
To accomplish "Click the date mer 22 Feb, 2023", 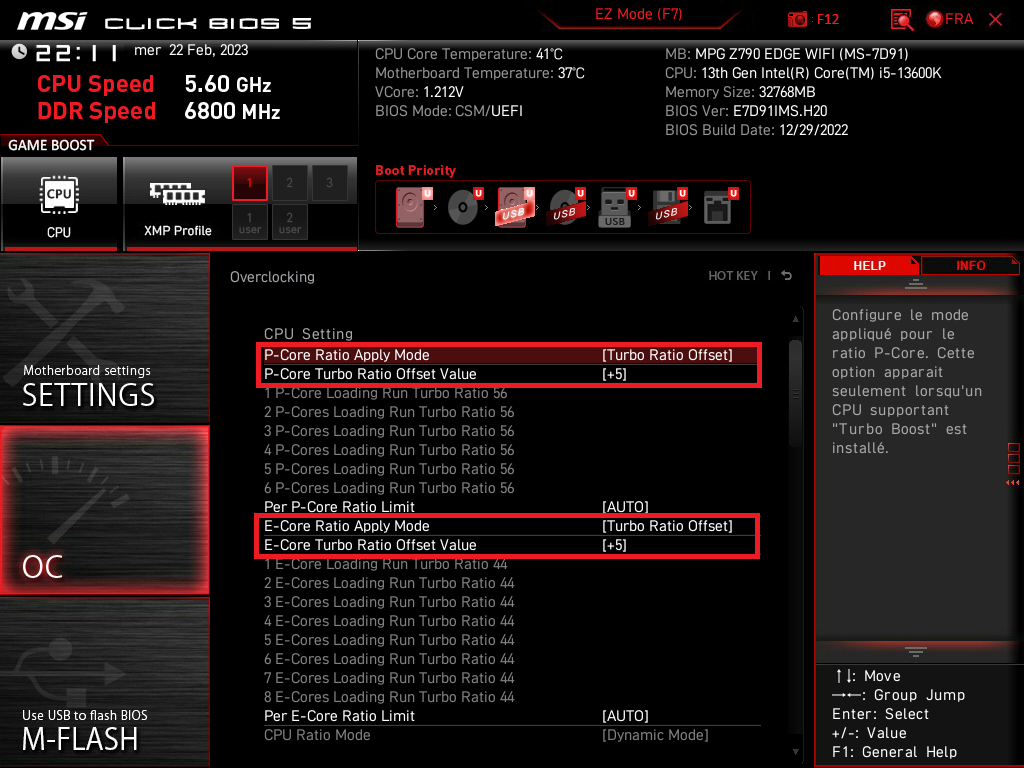I will click(191, 50).
